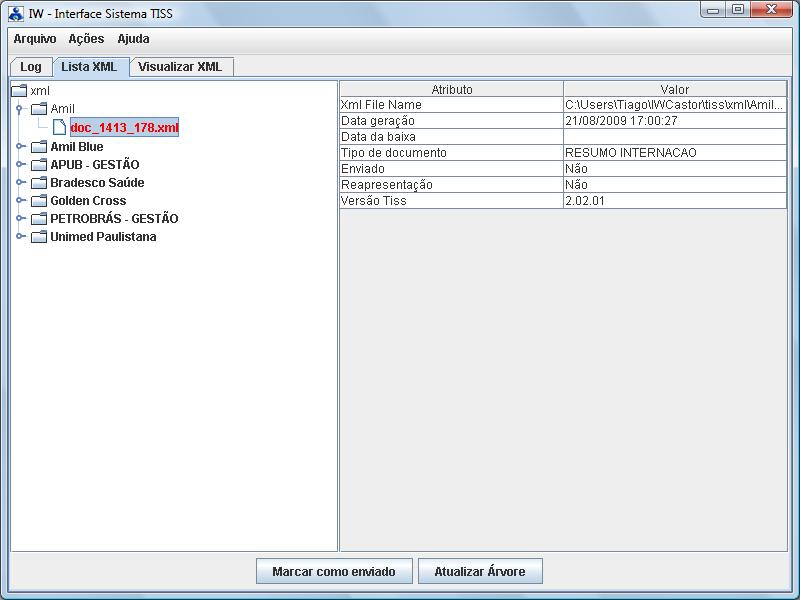Expand the Amil Blue folder node
Viewport: 800px width, 600px height.
pos(19,146)
